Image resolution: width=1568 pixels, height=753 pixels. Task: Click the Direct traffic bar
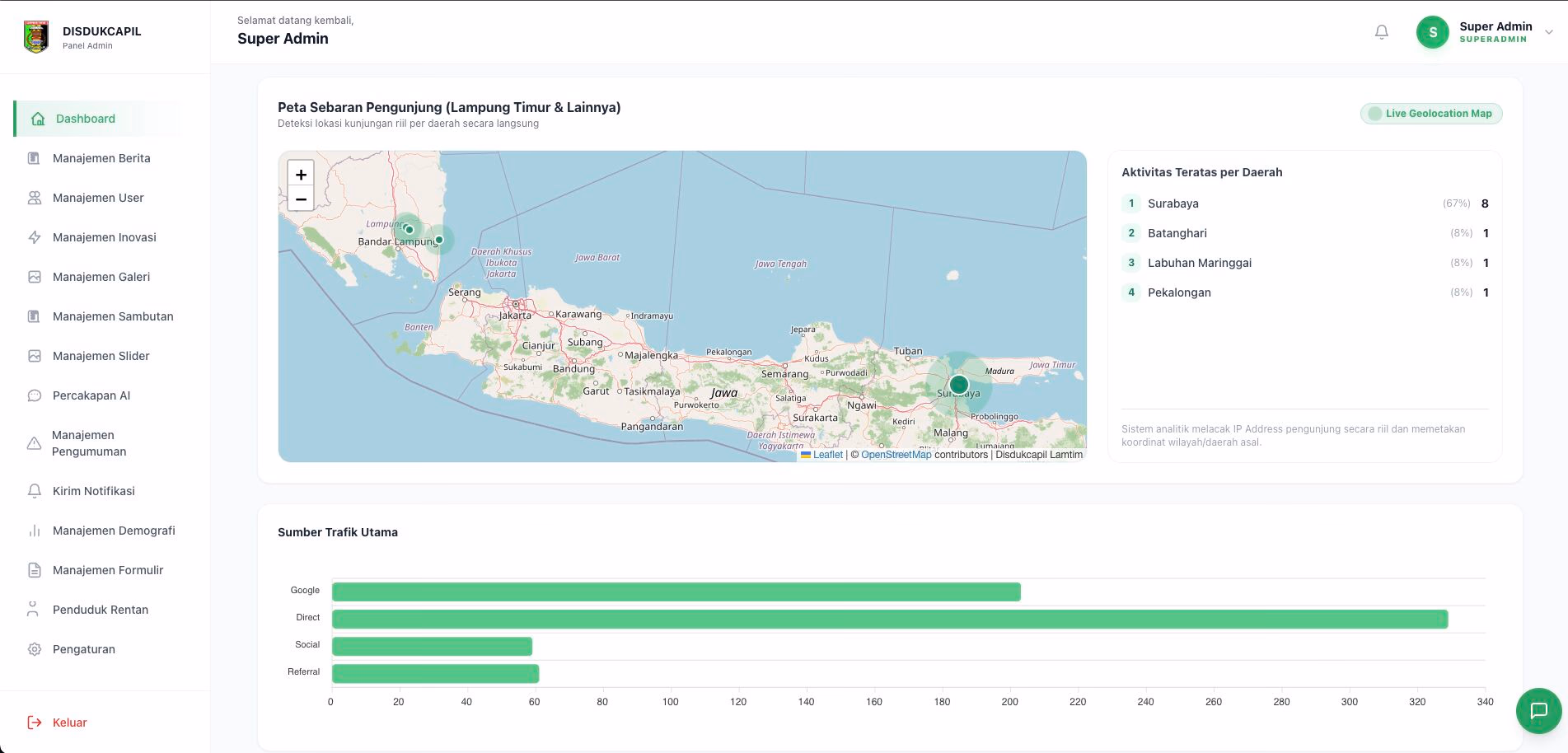(890, 619)
